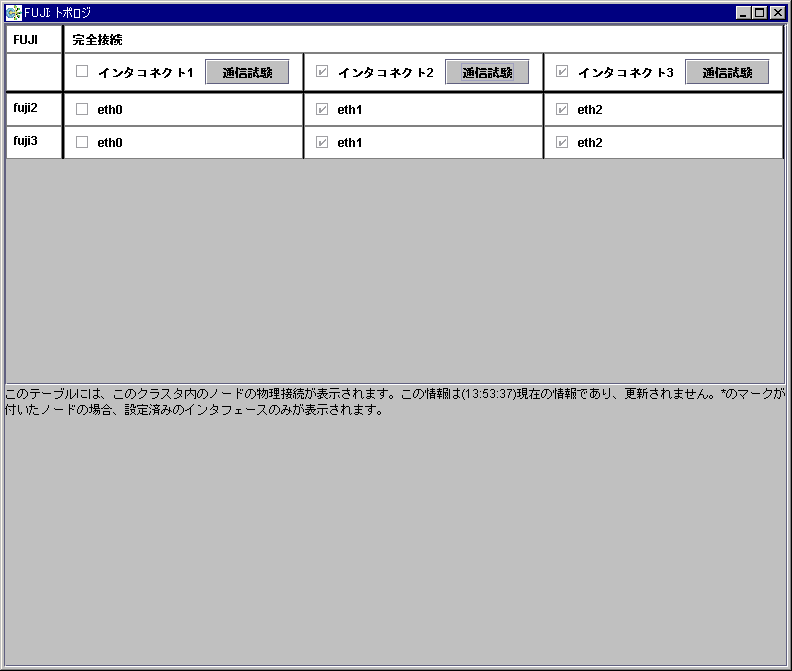Screen dimensions: 792x671
Task: Click the インタコネクト3 label
Action: pos(625,72)
